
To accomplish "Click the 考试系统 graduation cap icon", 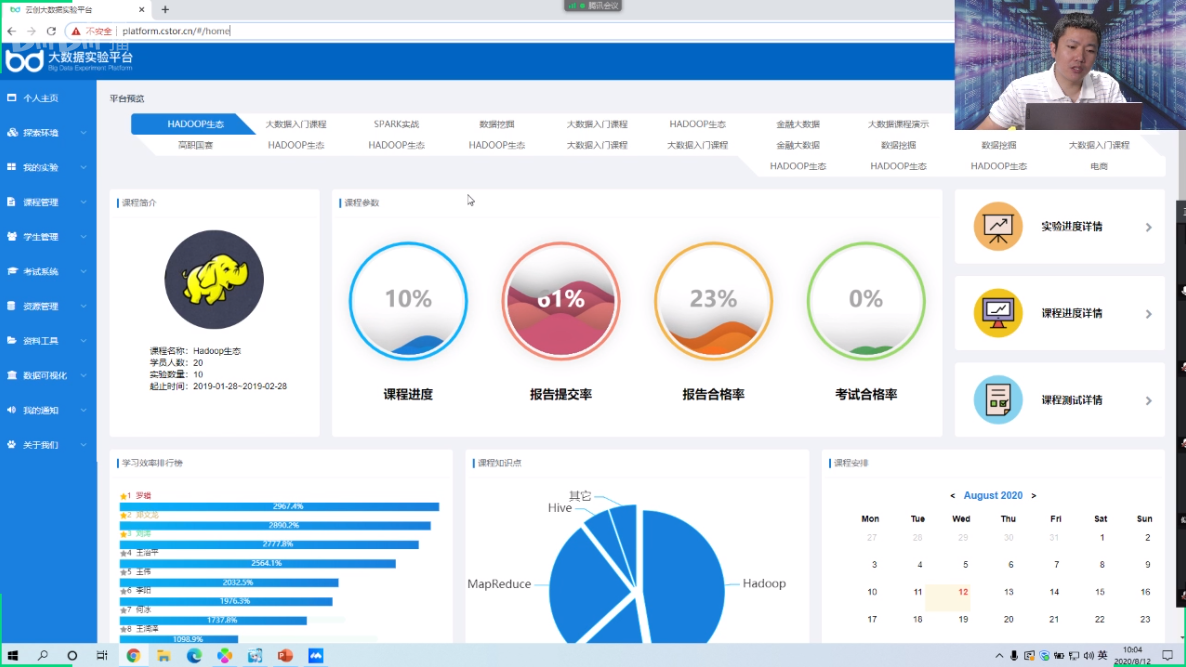I will 12,271.
